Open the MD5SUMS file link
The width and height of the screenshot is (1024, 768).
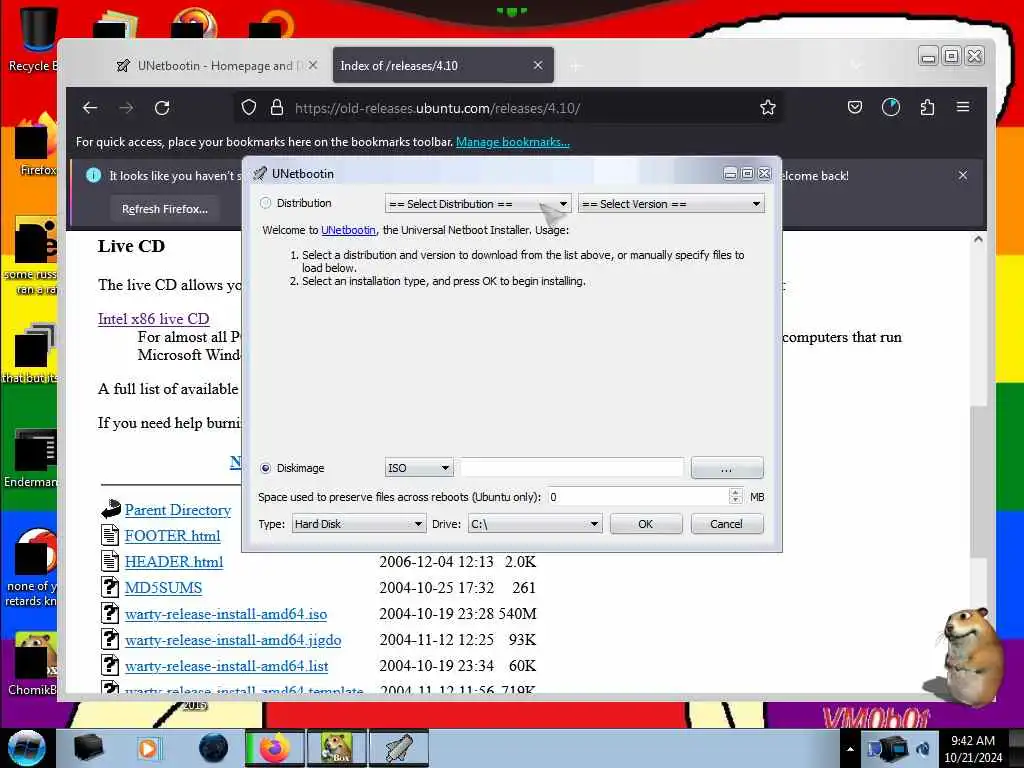pos(163,588)
